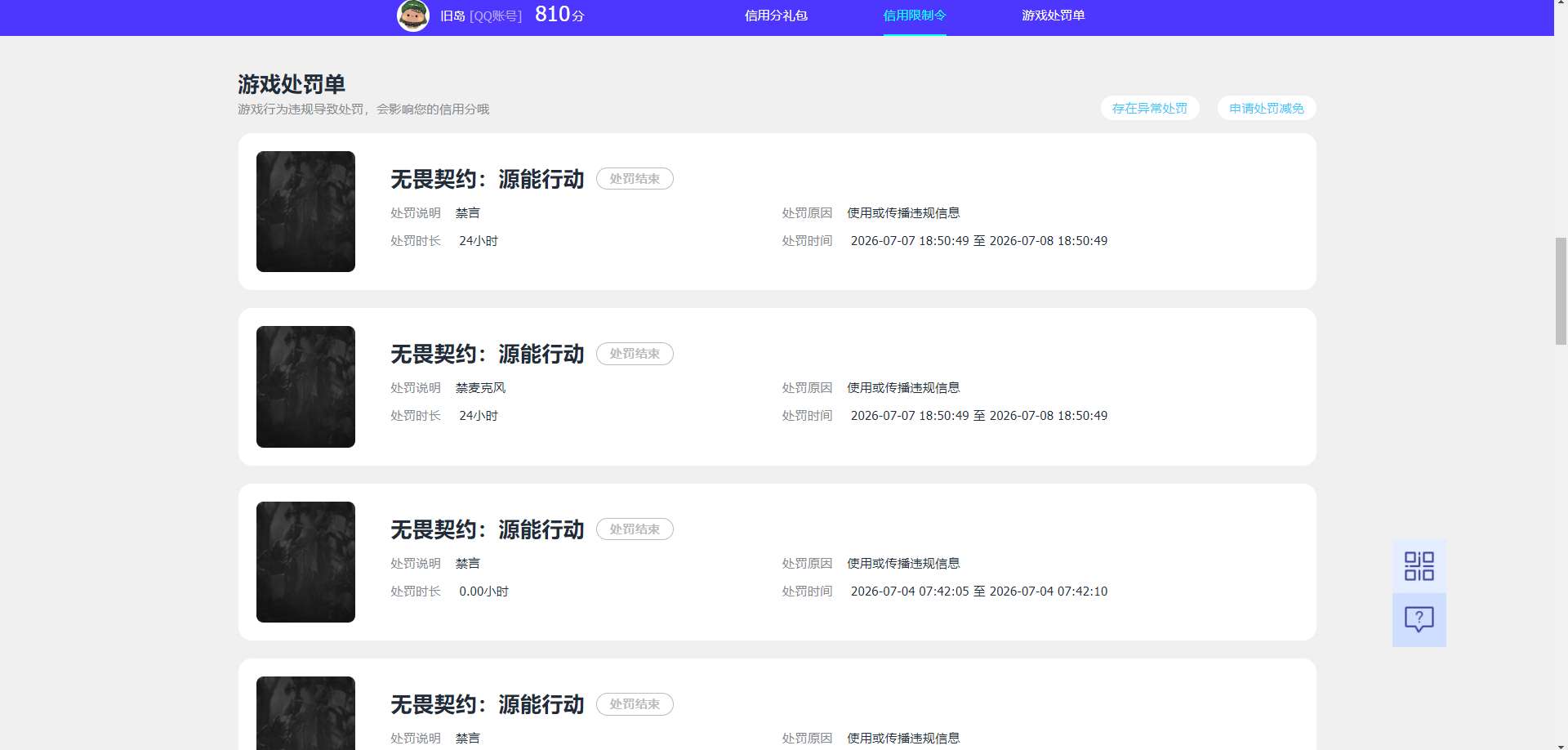Click the 申请处罚减免 button

[x=1267, y=108]
